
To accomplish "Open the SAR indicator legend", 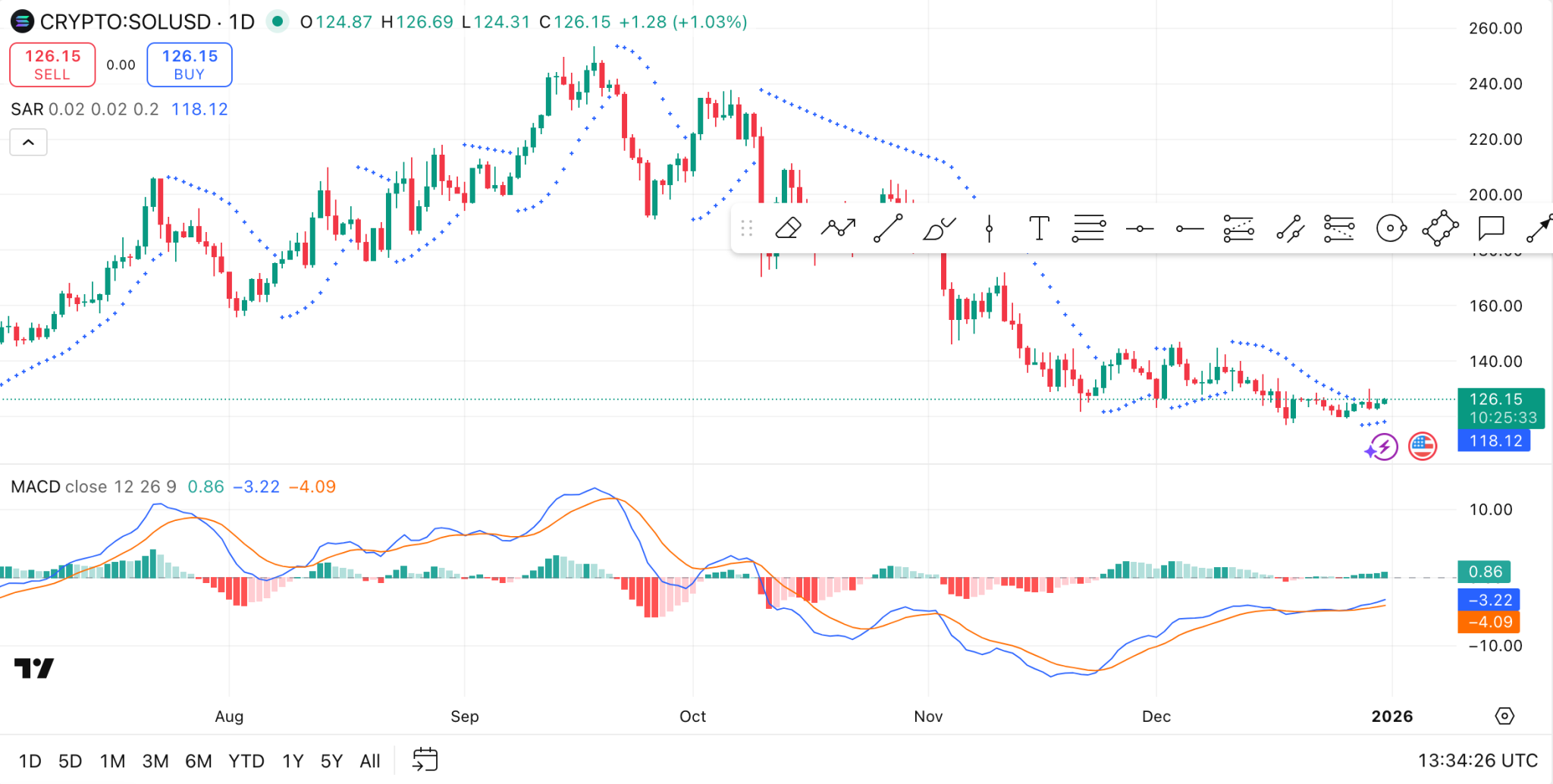I will coord(27,109).
